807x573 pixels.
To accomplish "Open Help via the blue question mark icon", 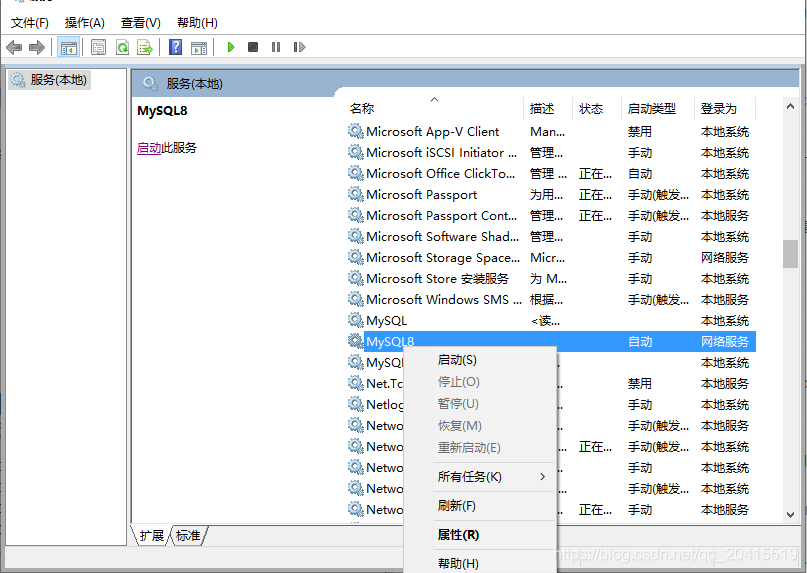I will 176,47.
